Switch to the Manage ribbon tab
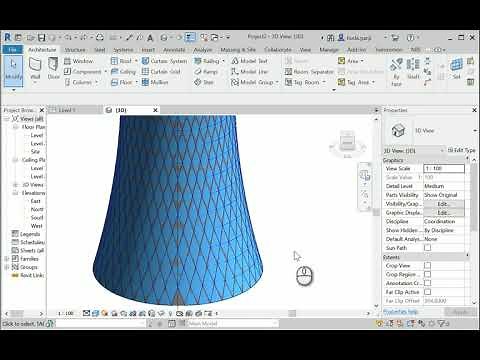Viewport: 480px width, 360px height. point(329,50)
